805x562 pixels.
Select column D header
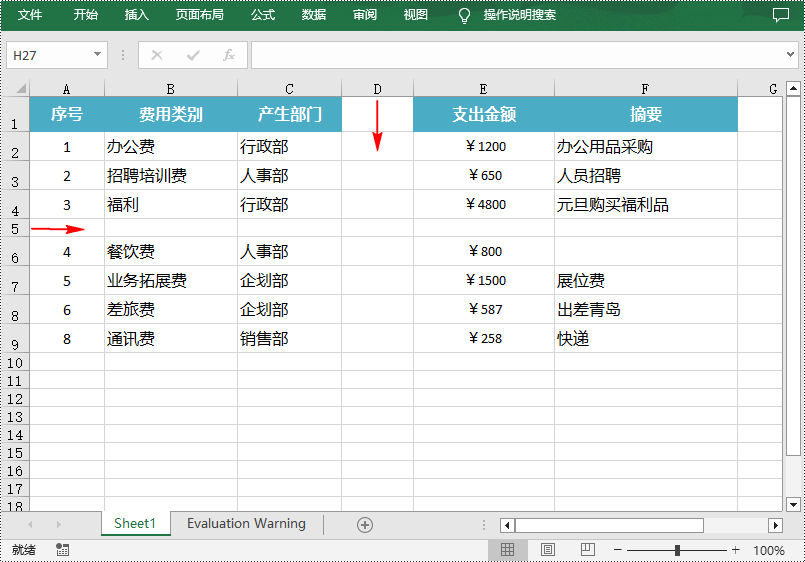tap(377, 89)
